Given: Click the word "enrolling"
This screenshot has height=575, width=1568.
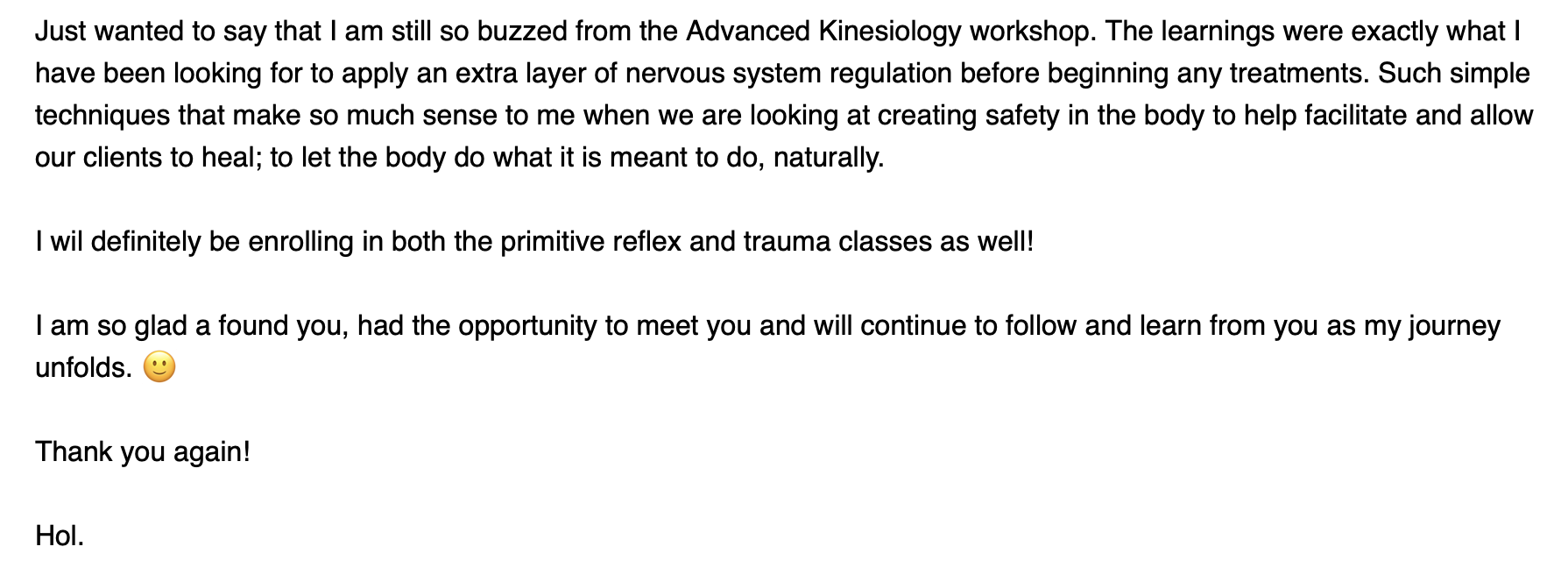Looking at the screenshot, I should pyautogui.click(x=300, y=242).
